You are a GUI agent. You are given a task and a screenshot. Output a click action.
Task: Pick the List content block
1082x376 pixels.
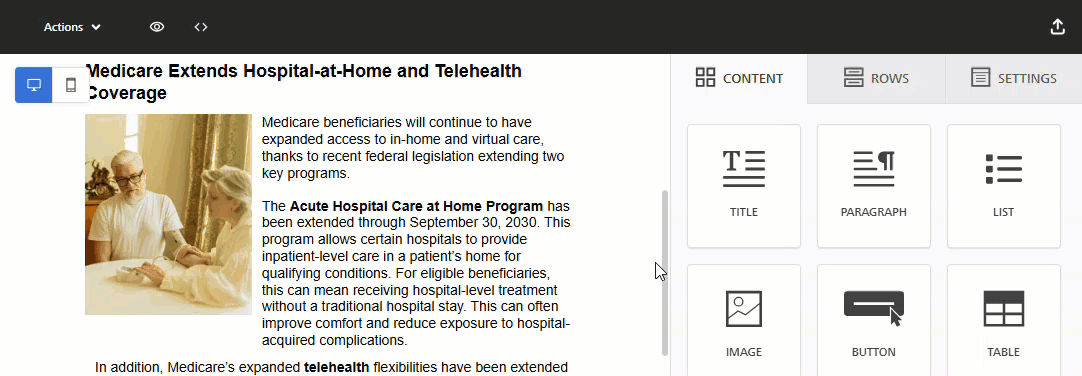[x=1003, y=186]
